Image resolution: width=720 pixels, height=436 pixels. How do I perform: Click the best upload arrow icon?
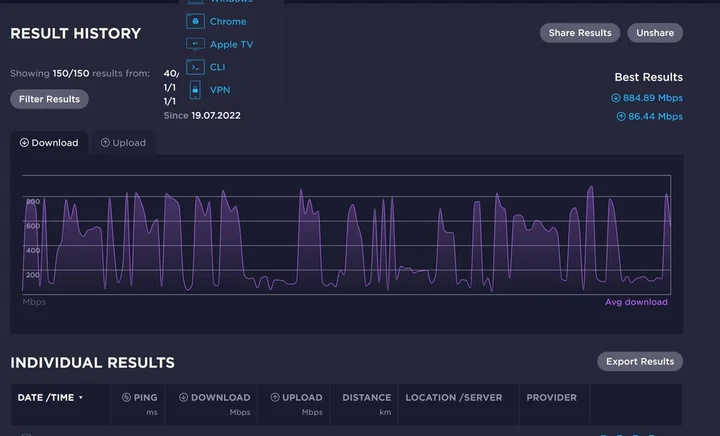pos(621,117)
